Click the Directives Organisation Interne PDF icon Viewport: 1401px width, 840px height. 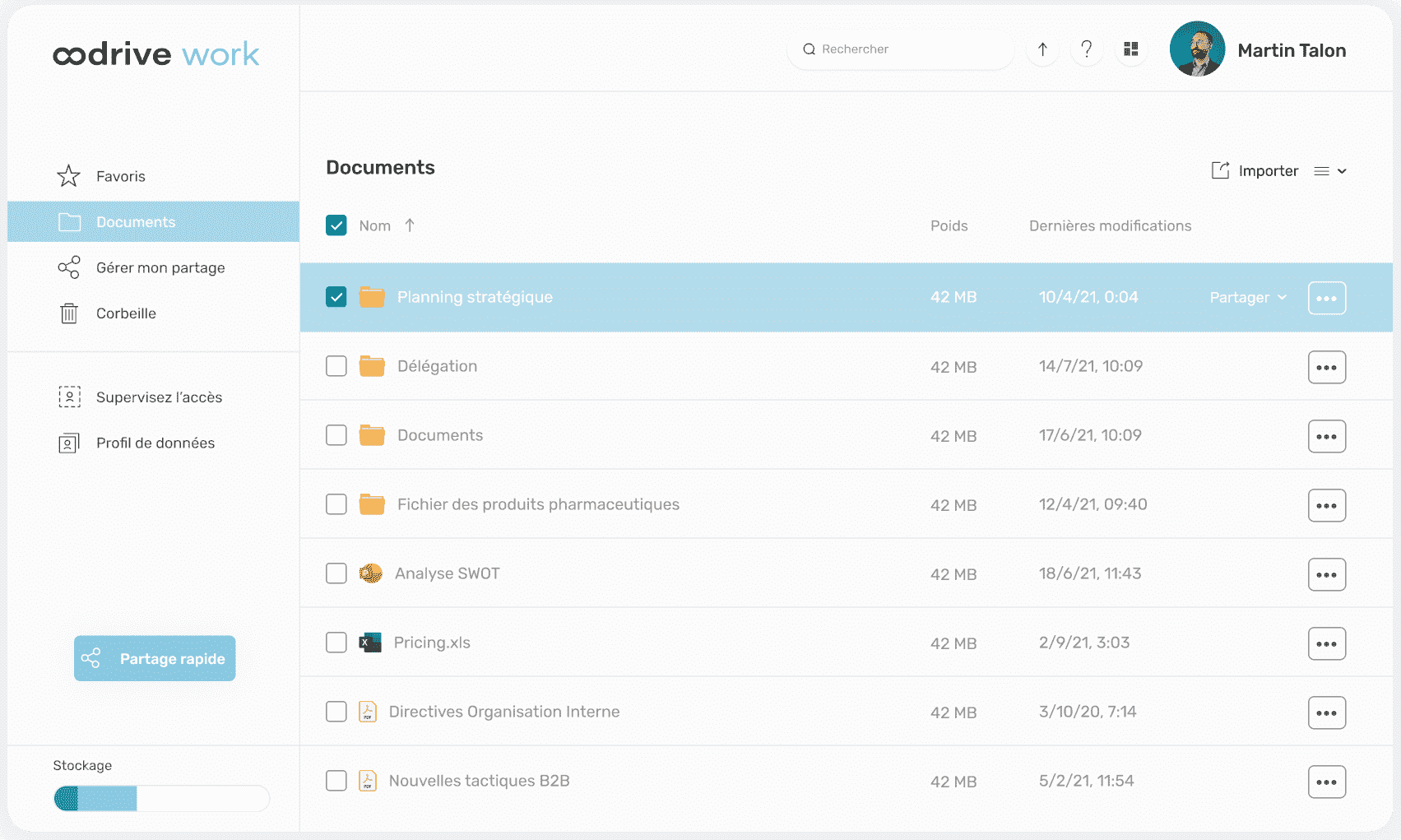[368, 712]
